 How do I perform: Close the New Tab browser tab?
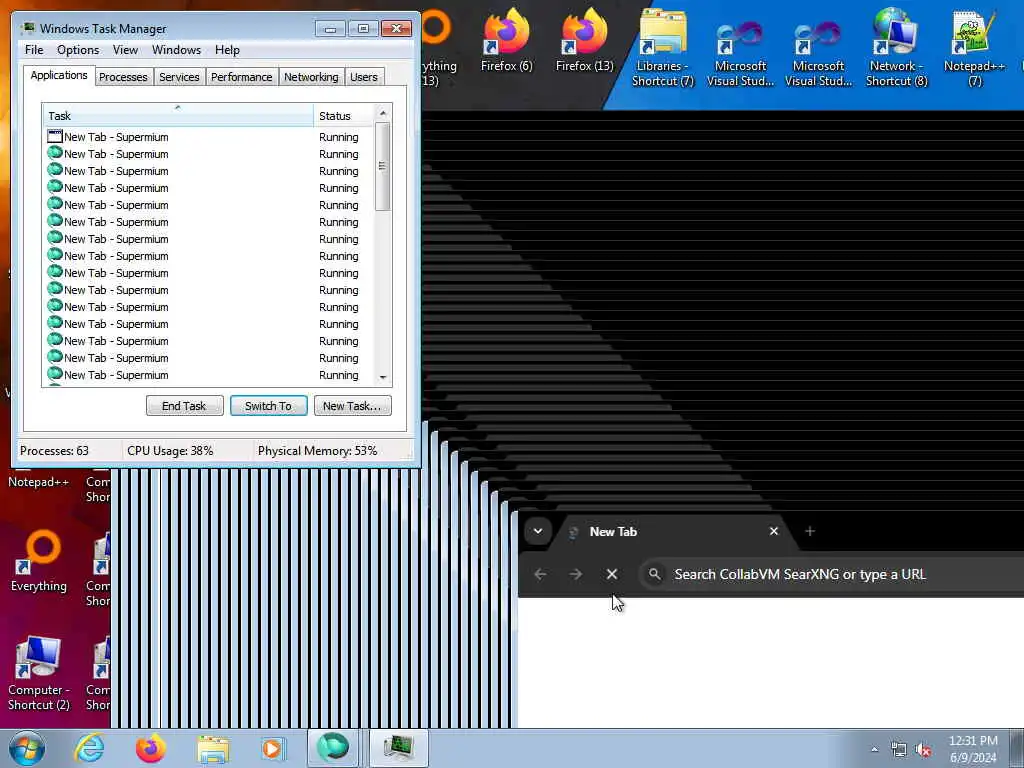pos(774,531)
